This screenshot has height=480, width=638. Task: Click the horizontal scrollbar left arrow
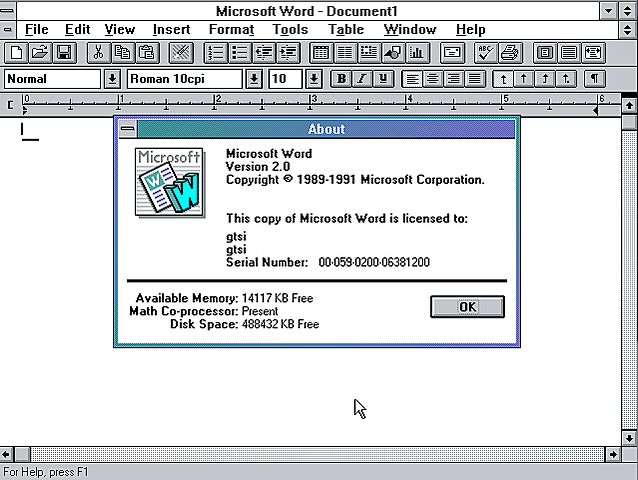coord(7,454)
